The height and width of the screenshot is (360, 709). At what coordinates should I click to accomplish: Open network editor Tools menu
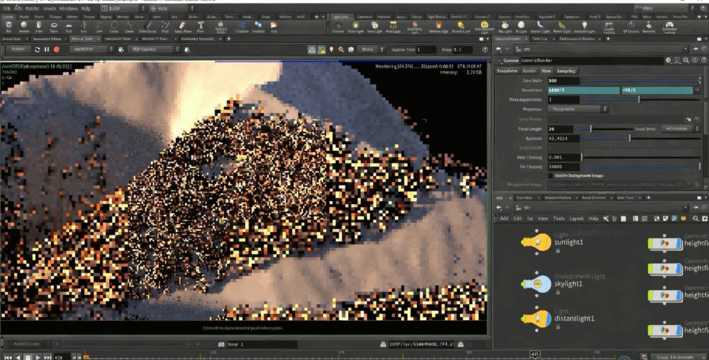(558, 219)
